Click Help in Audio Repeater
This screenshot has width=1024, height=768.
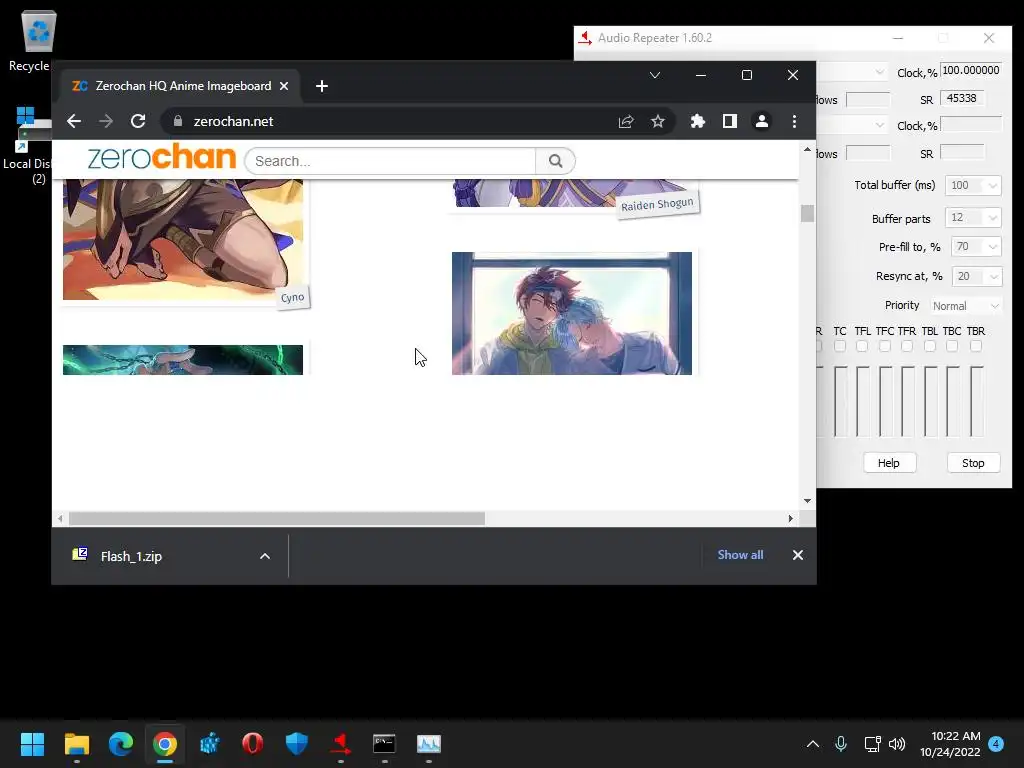tap(889, 463)
